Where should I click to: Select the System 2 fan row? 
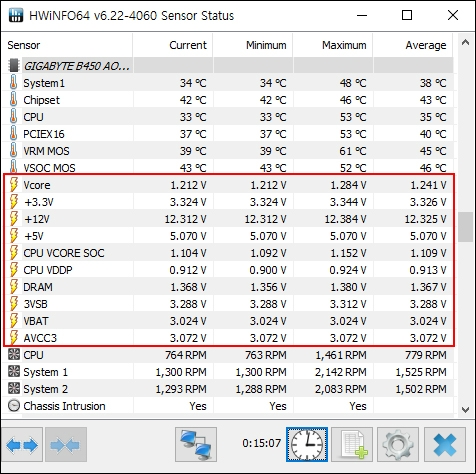tap(228, 389)
